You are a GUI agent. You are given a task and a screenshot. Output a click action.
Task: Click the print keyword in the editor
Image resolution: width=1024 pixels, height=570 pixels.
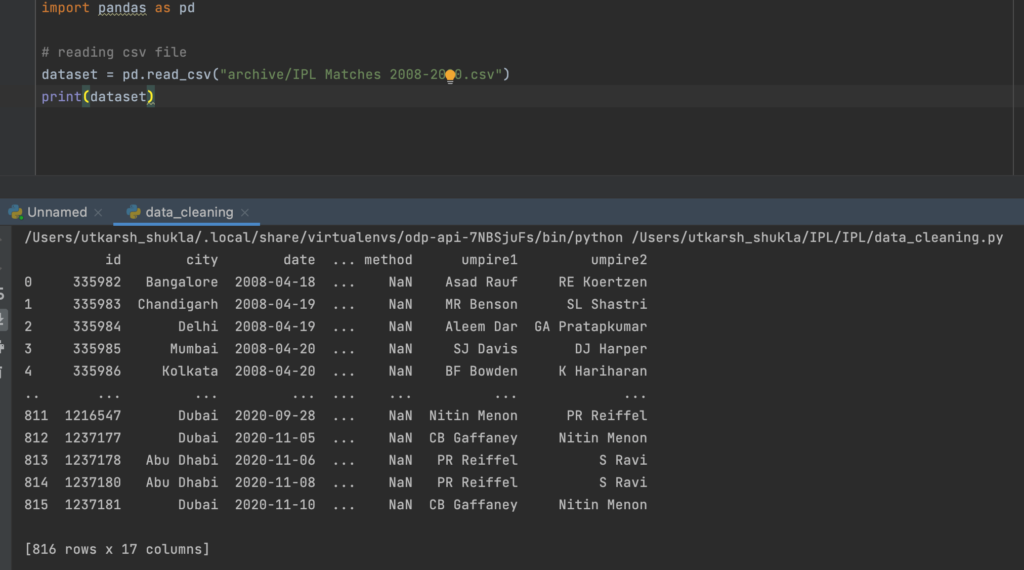click(60, 97)
